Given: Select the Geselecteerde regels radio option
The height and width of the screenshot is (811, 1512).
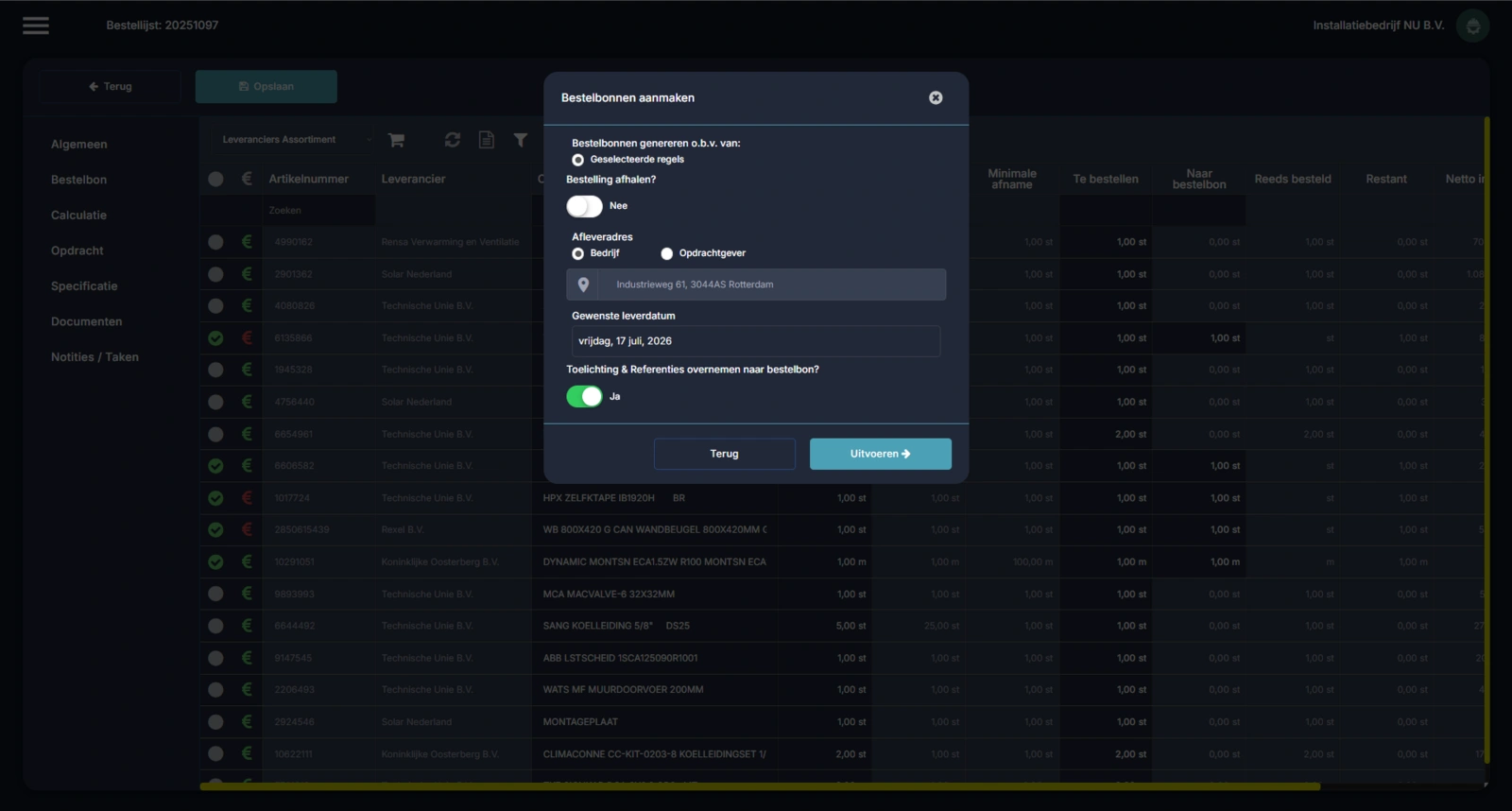Looking at the screenshot, I should [x=577, y=160].
